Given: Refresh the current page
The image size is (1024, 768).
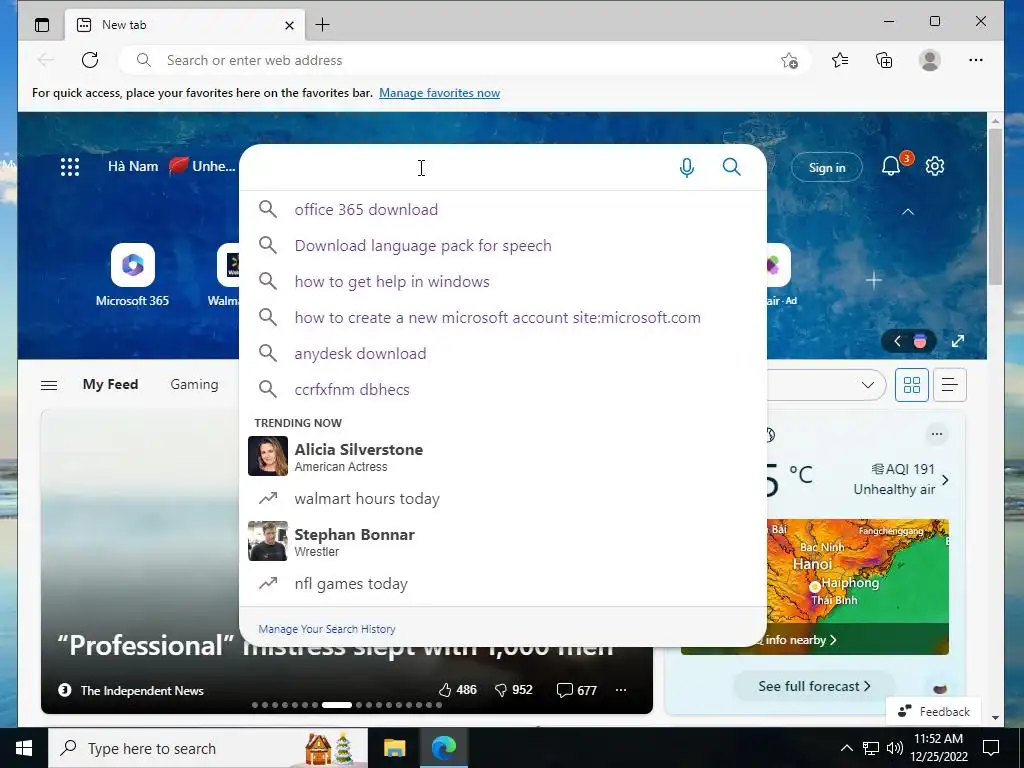Looking at the screenshot, I should pyautogui.click(x=90, y=60).
